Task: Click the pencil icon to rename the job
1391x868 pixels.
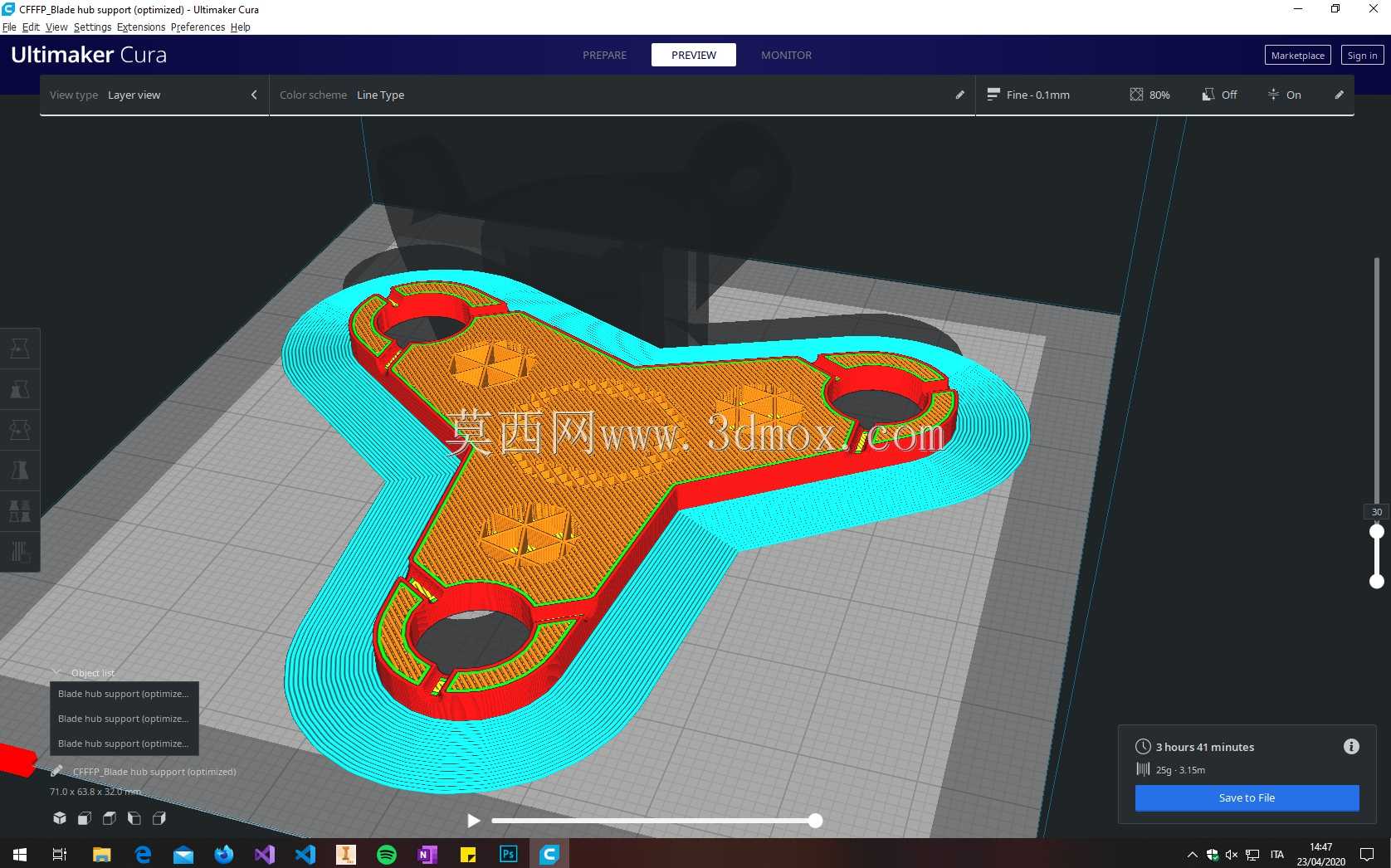Action: 56,771
